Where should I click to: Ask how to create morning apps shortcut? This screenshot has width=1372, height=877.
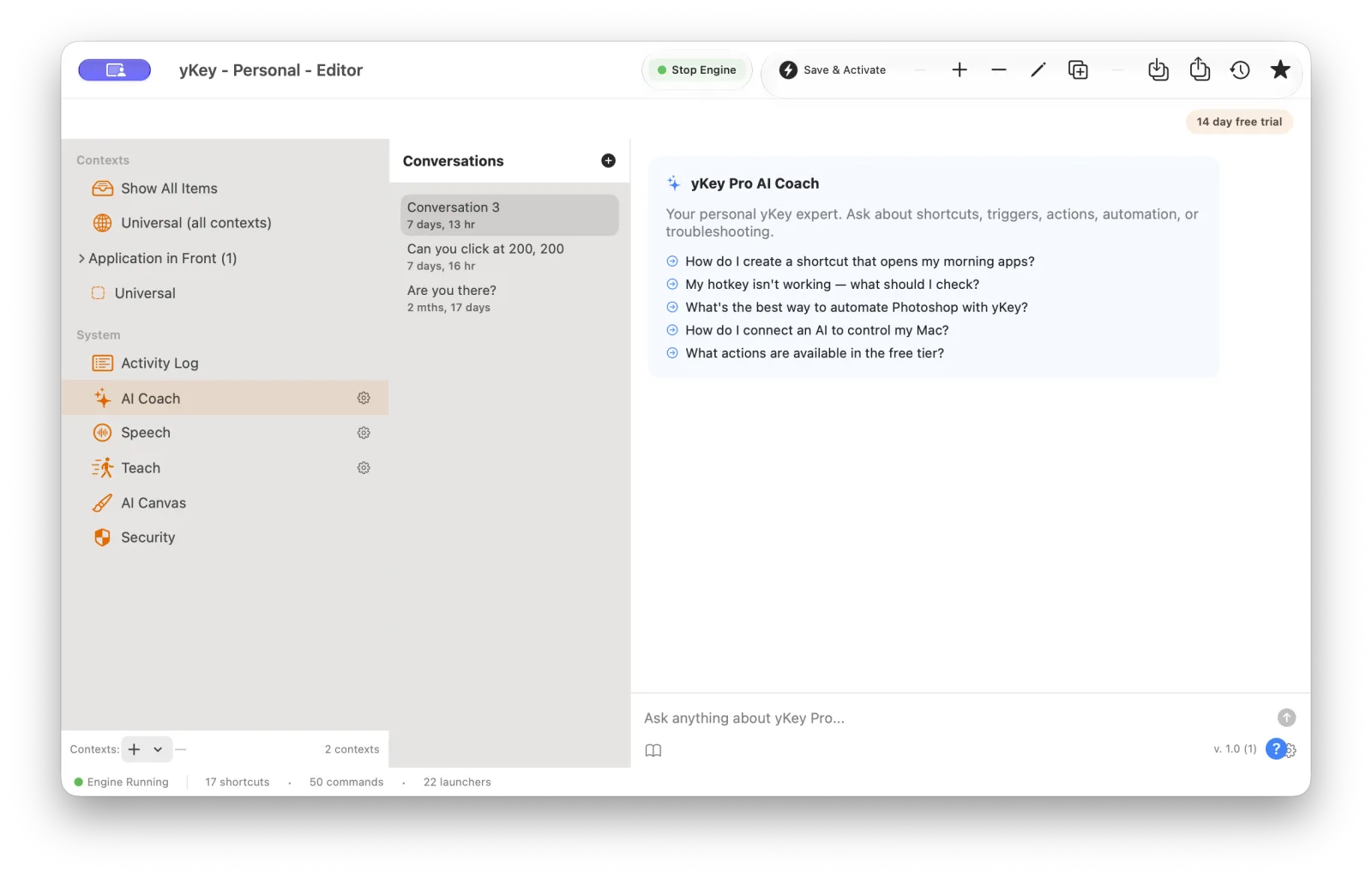click(851, 261)
